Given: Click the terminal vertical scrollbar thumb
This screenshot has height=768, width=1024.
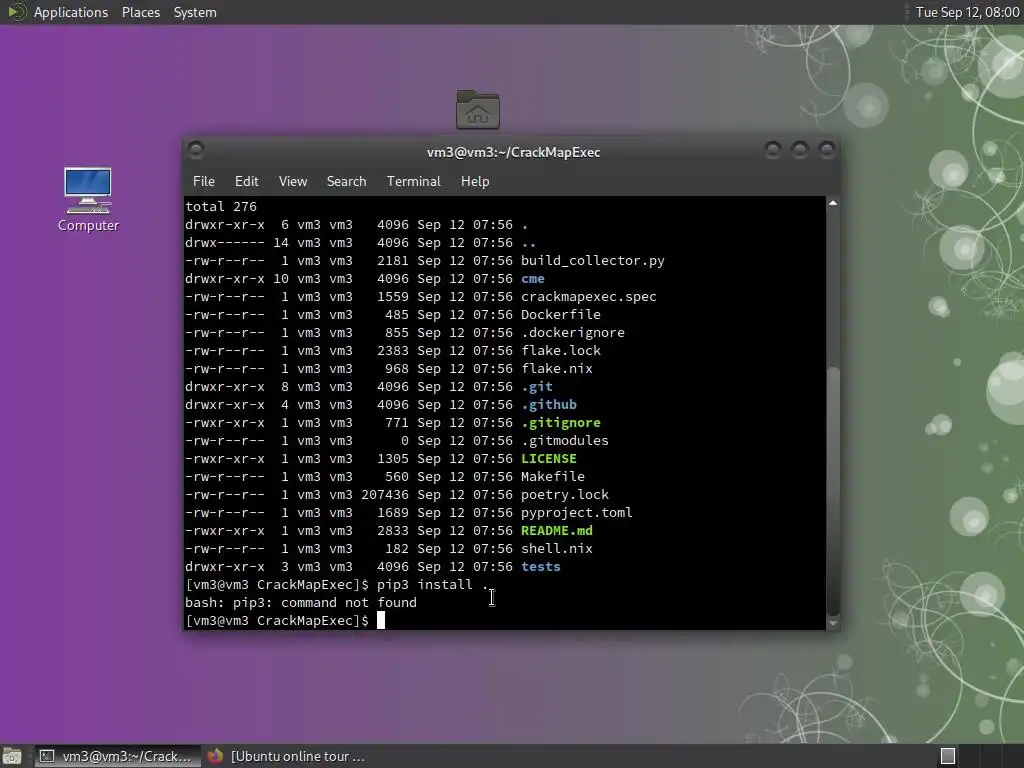Looking at the screenshot, I should [833, 491].
